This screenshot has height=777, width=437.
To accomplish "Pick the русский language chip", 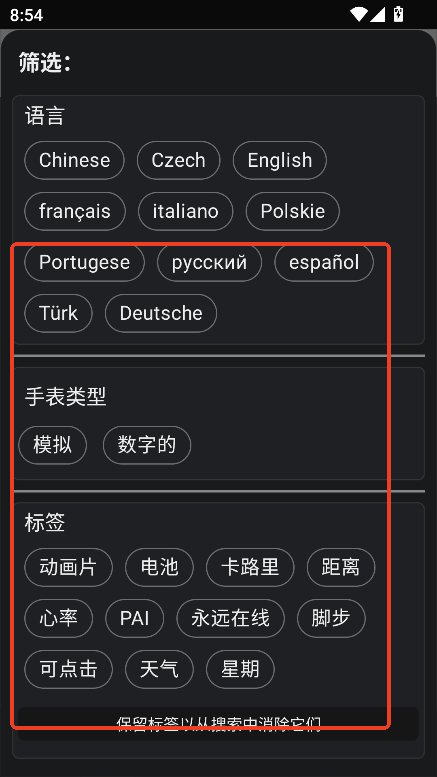I will (x=210, y=262).
